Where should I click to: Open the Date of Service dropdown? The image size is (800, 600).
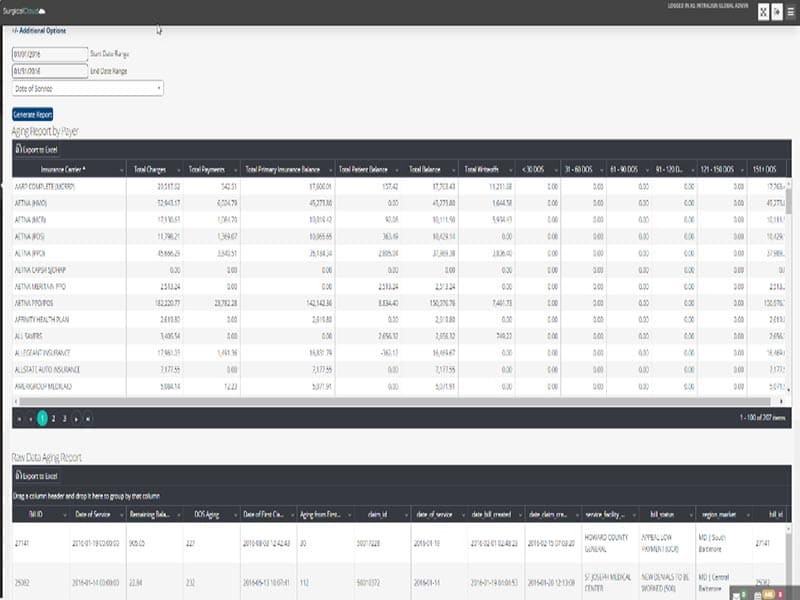coord(88,89)
